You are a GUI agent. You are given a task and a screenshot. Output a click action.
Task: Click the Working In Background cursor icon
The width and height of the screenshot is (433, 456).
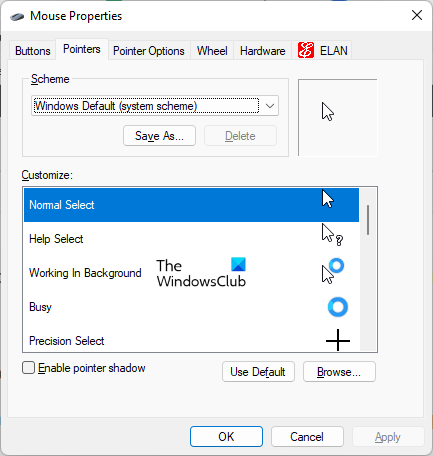click(333, 271)
